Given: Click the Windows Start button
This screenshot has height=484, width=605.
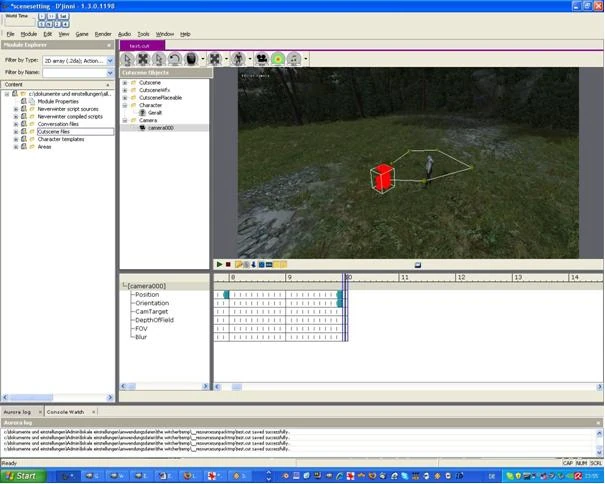Looking at the screenshot, I should click(21, 476).
